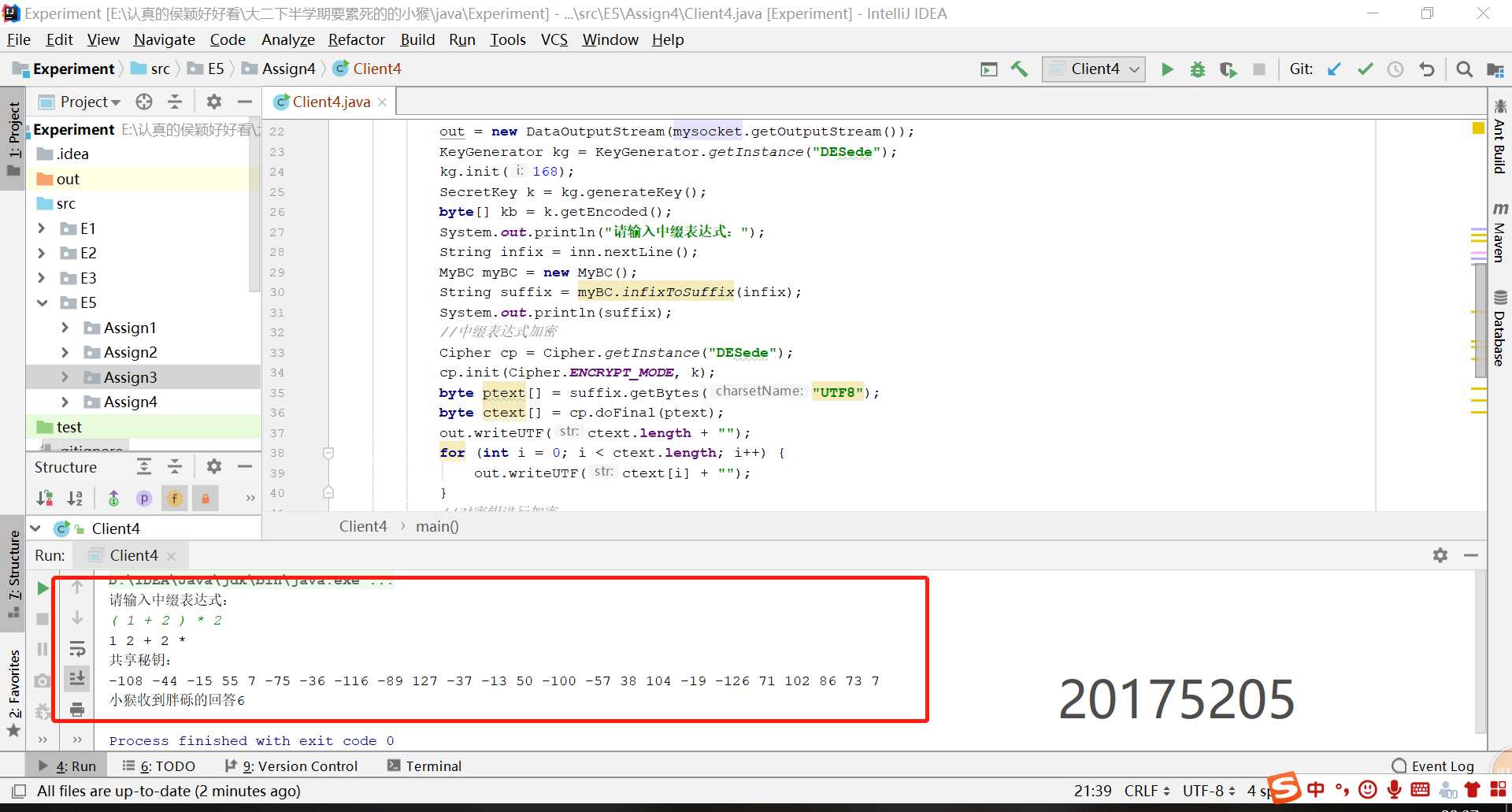This screenshot has width=1512, height=812.
Task: Click the Run console vertical scrollbar
Action: coord(1480,654)
